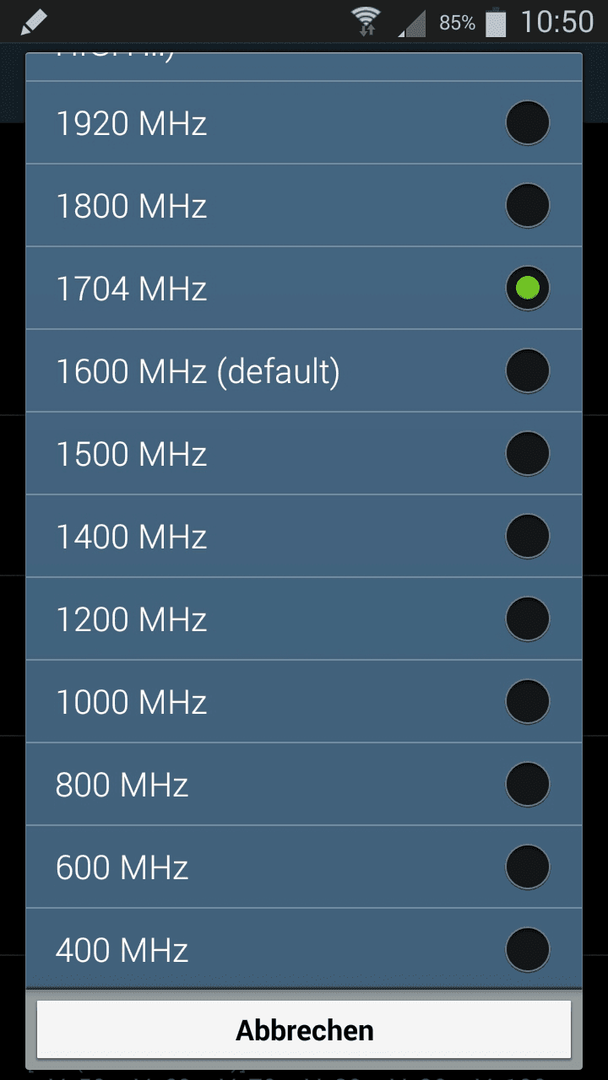
Task: Tap the 1500 MHz label text
Action: [x=131, y=454]
